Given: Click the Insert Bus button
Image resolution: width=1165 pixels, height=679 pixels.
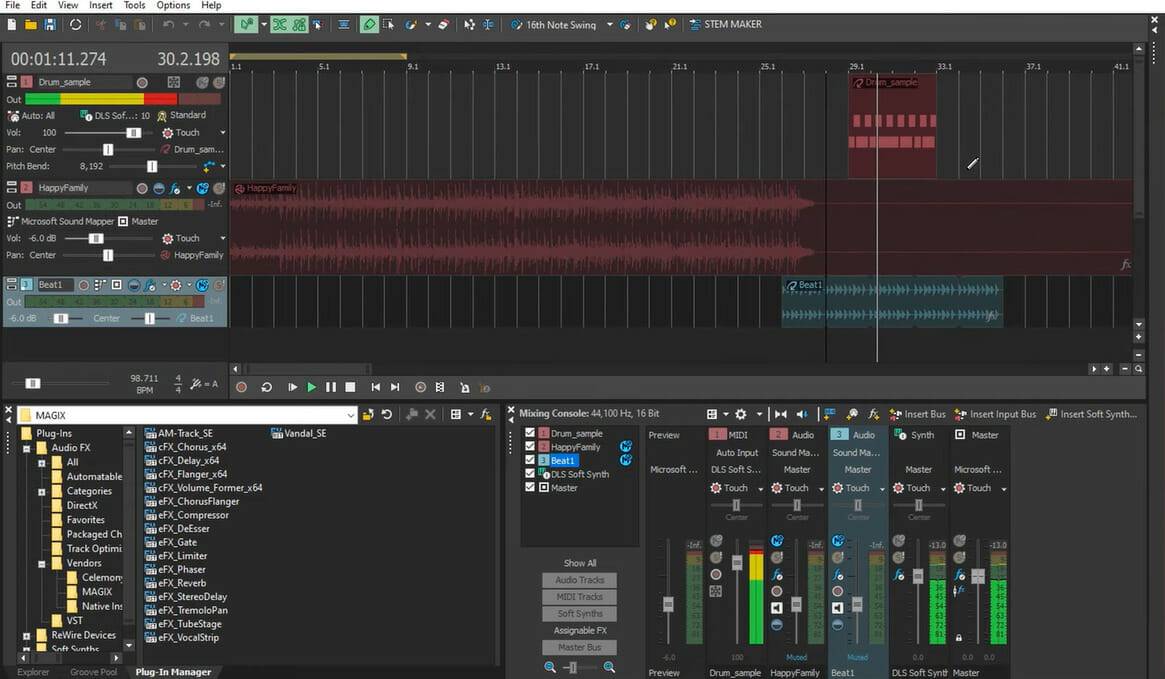Looking at the screenshot, I should [916, 414].
